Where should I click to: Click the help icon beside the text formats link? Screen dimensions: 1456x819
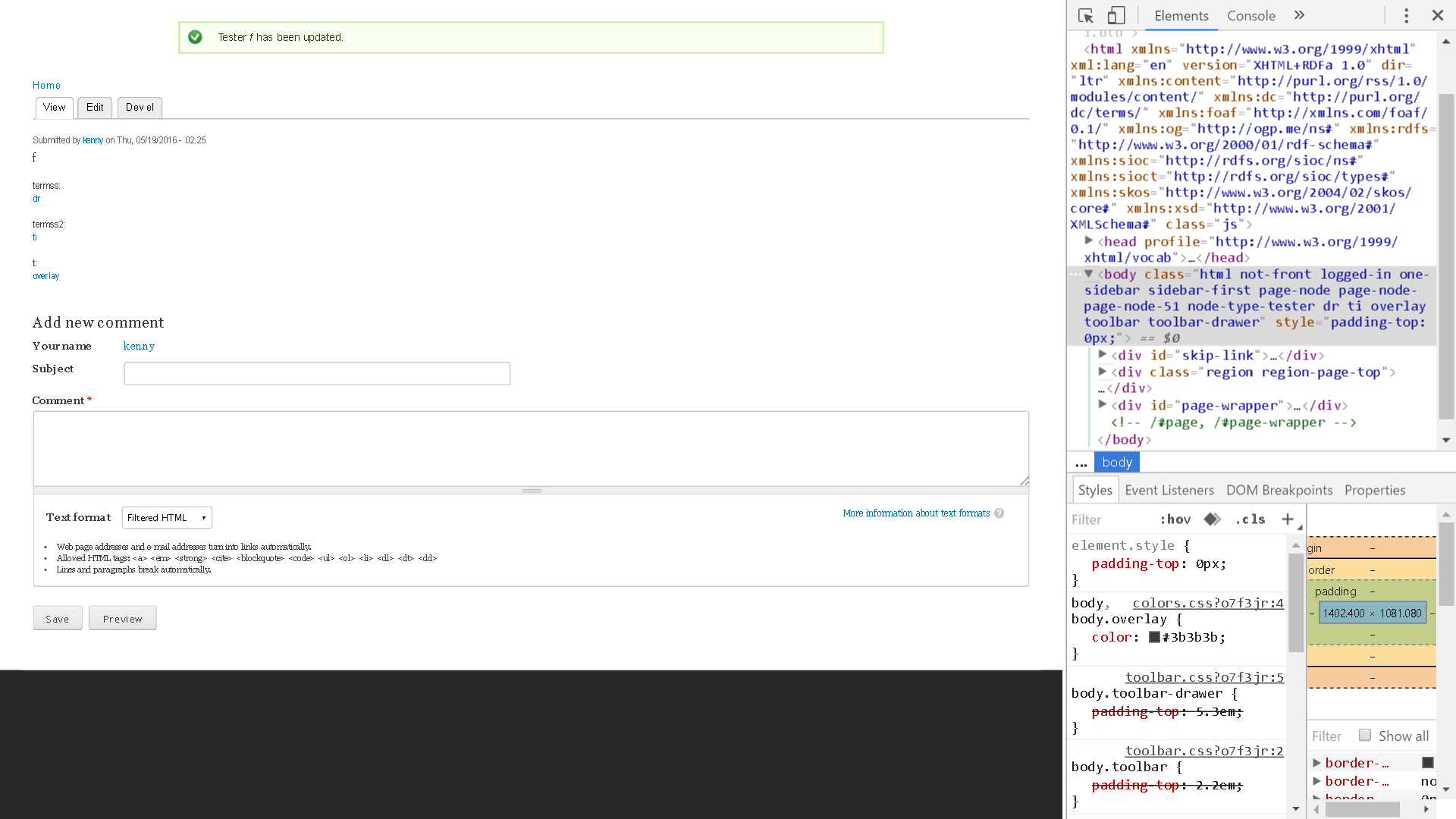click(999, 513)
